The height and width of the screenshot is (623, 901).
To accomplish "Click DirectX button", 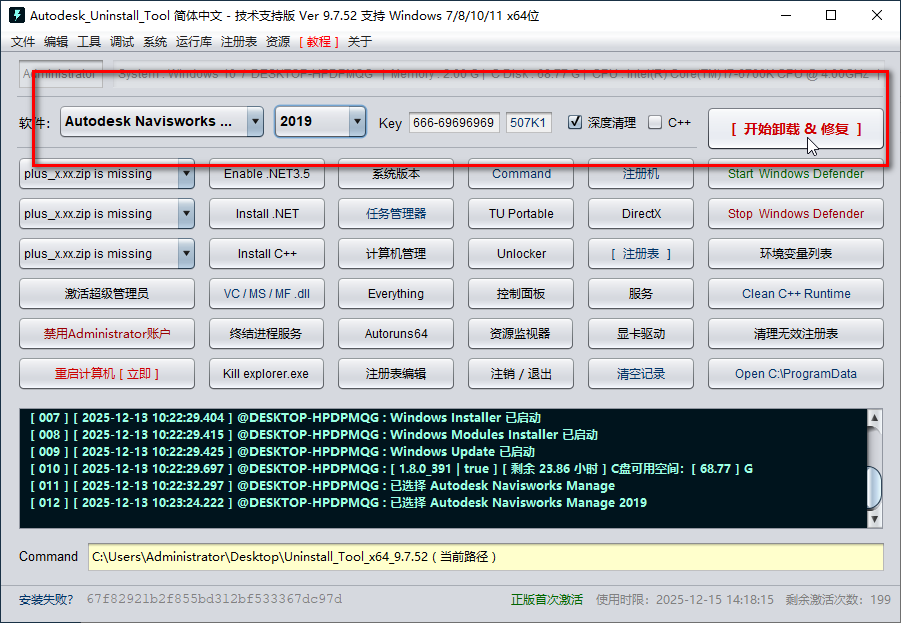I will (641, 214).
